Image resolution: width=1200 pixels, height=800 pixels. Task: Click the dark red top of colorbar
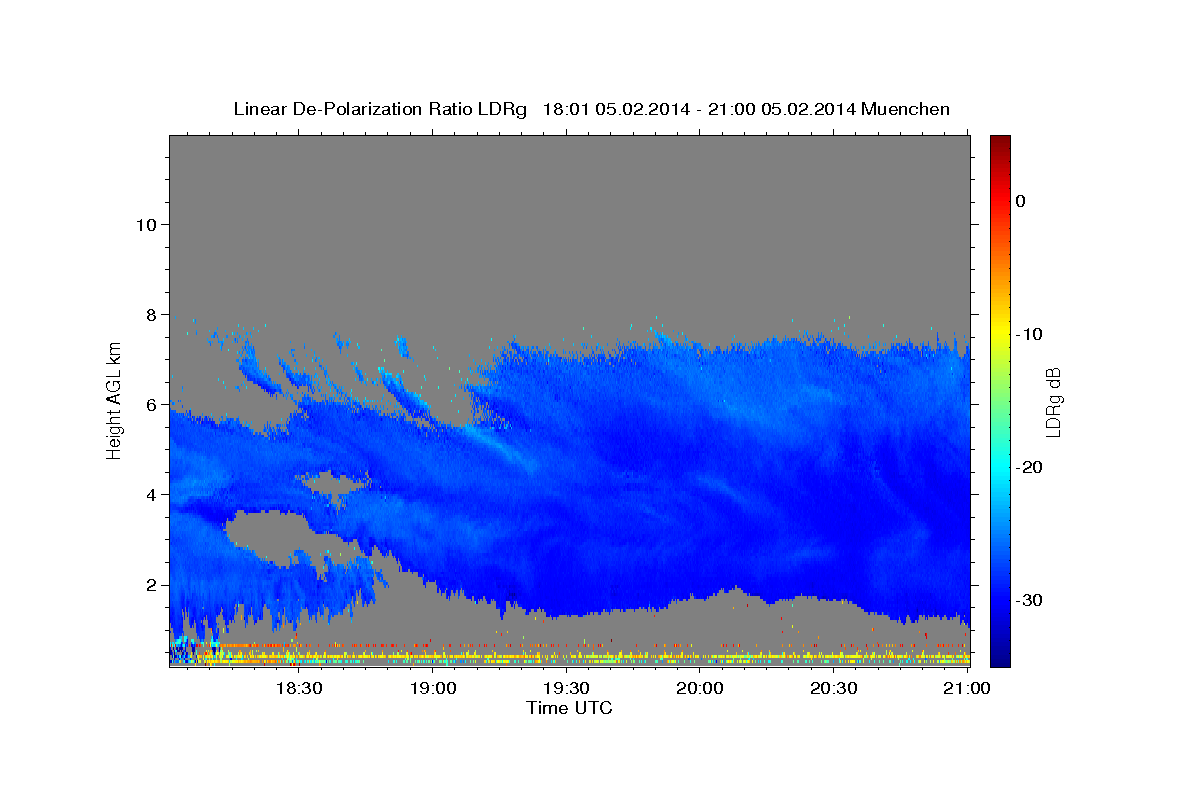tap(1000, 143)
